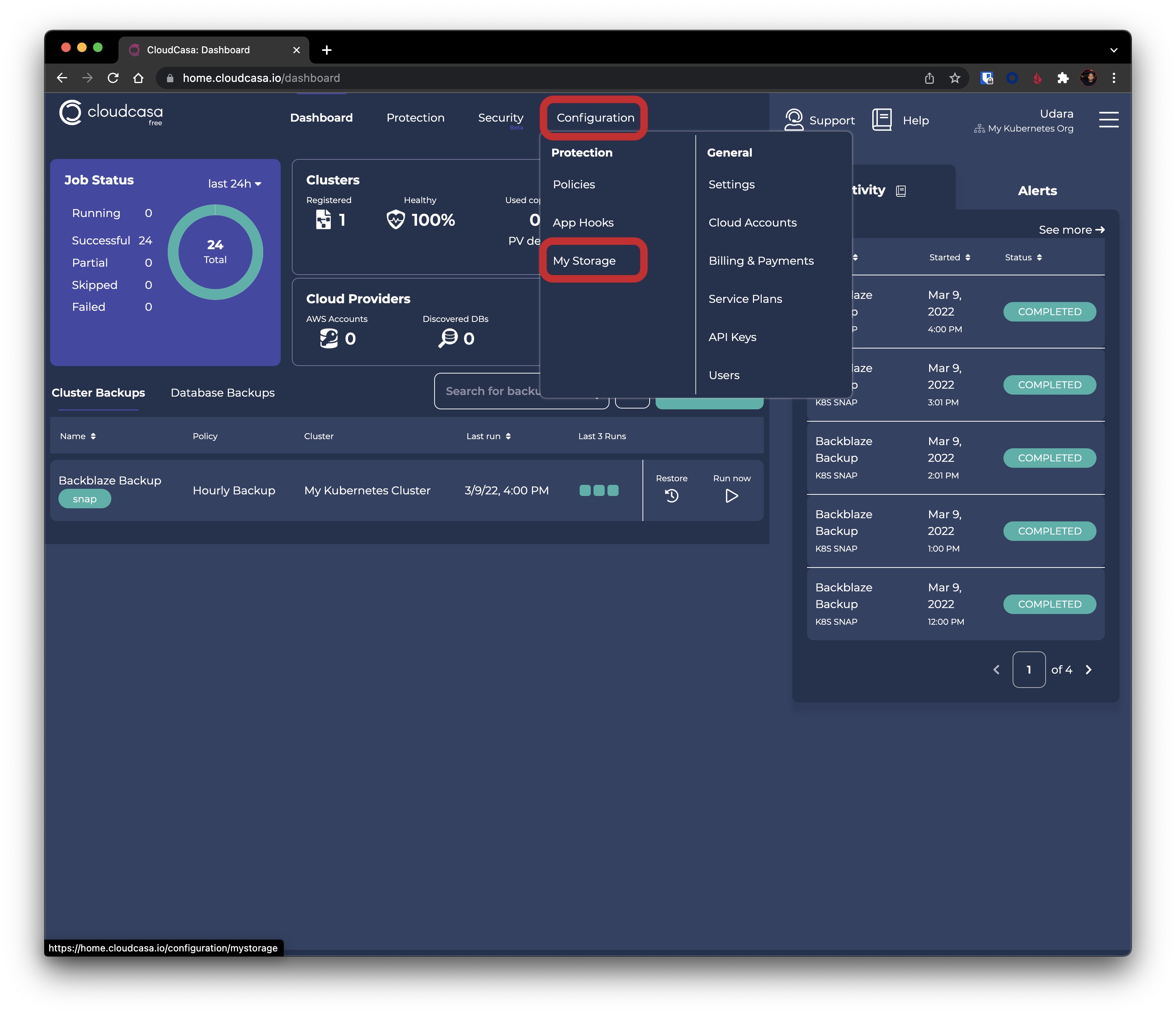The width and height of the screenshot is (1176, 1015).
Task: Click the Registered clusters icon
Action: point(324,219)
